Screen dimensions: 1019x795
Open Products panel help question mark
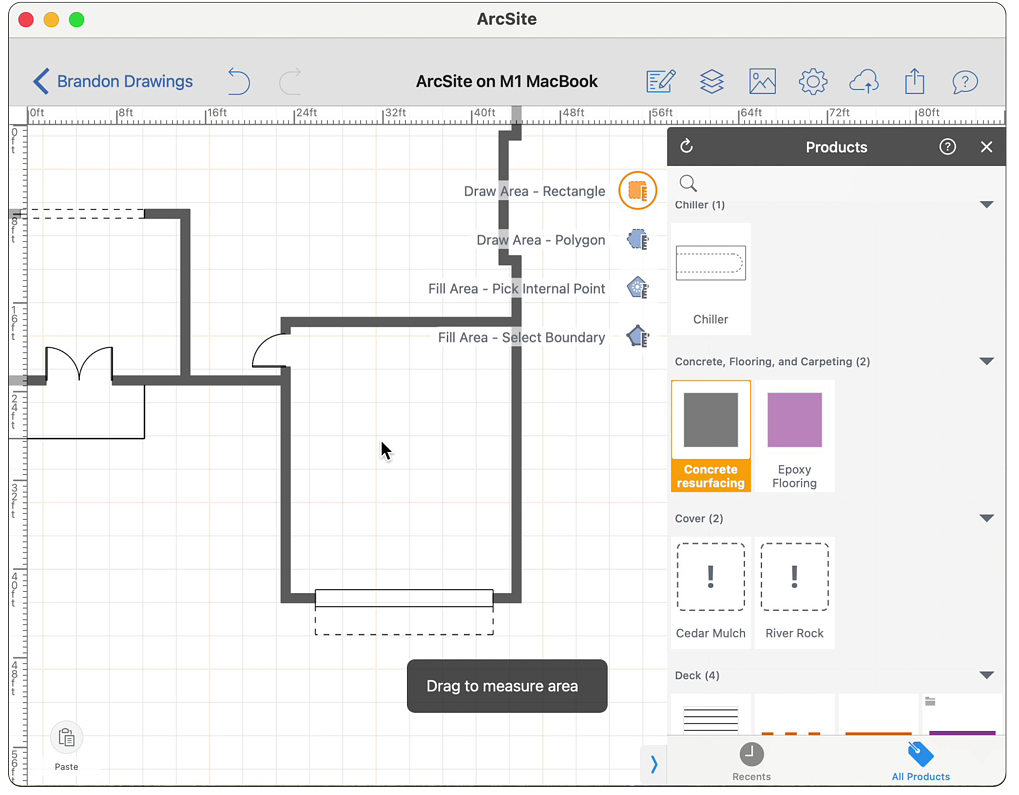[x=947, y=146]
